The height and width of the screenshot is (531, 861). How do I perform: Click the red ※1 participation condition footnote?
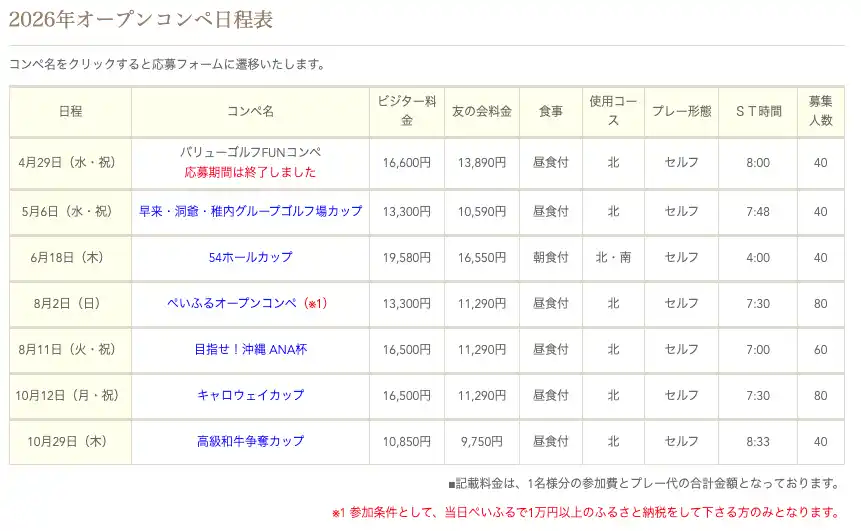point(585,512)
